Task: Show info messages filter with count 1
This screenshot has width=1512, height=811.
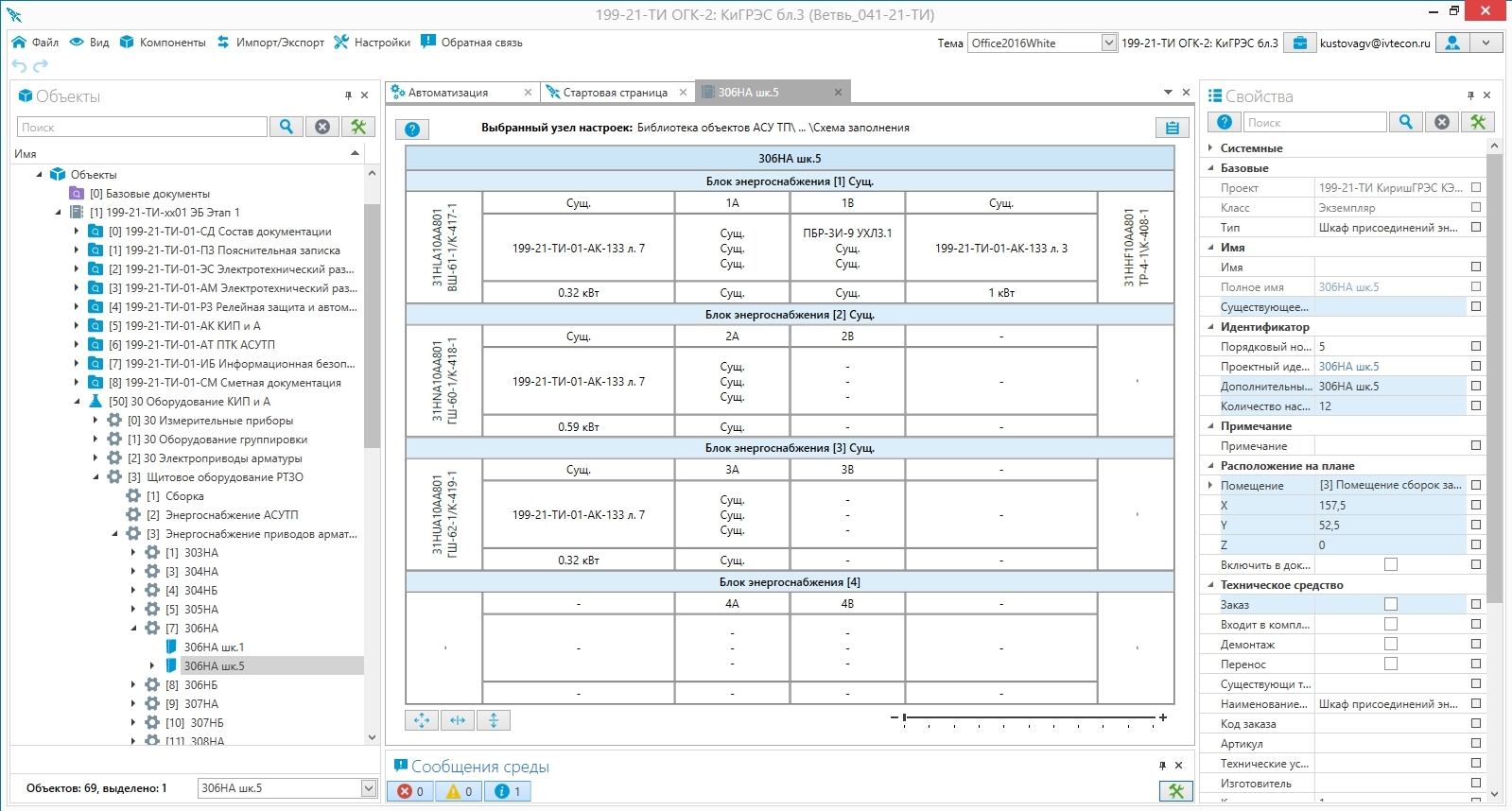Action: 508,791
